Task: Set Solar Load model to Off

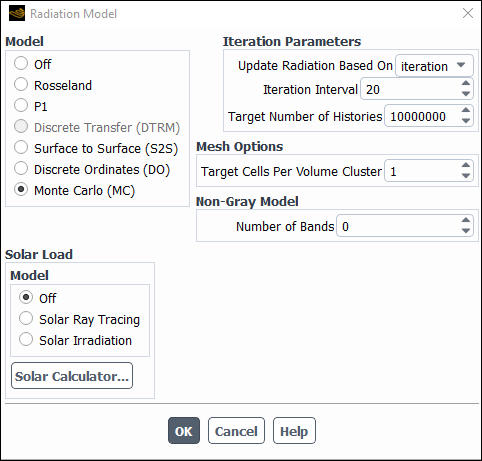Action: [x=26, y=297]
